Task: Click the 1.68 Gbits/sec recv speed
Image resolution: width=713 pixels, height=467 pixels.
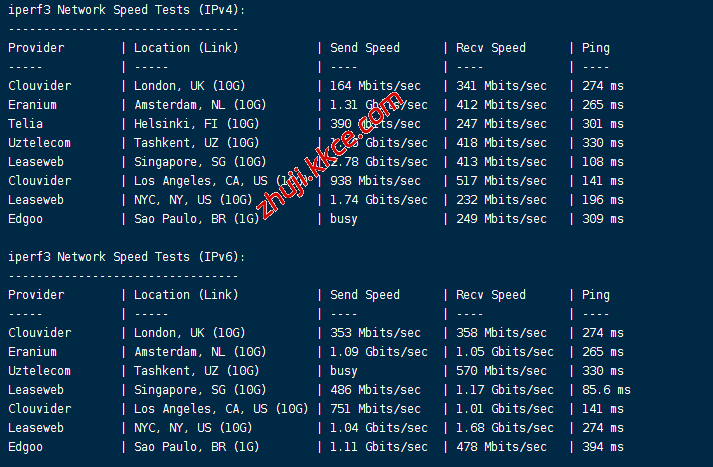Action: 504,428
